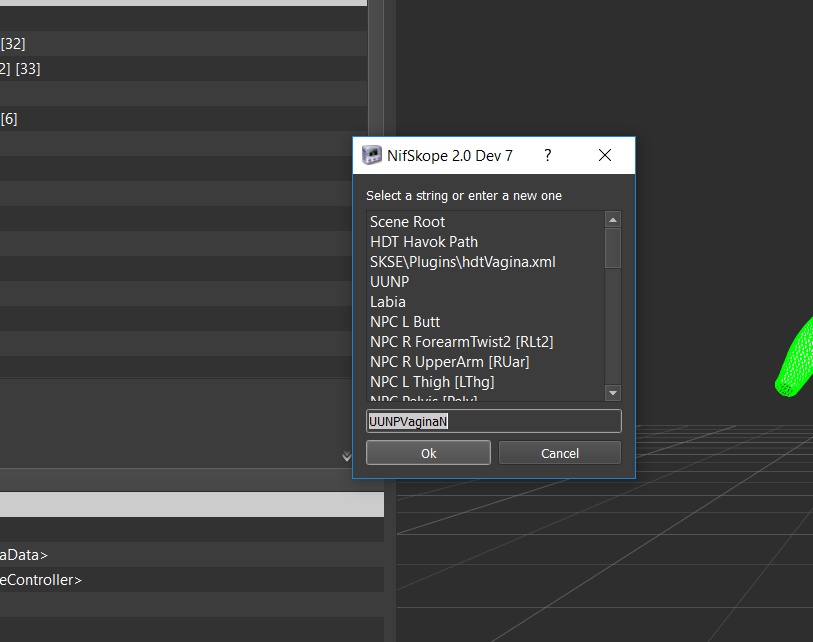
Task: Click the string name input field
Action: click(x=494, y=421)
